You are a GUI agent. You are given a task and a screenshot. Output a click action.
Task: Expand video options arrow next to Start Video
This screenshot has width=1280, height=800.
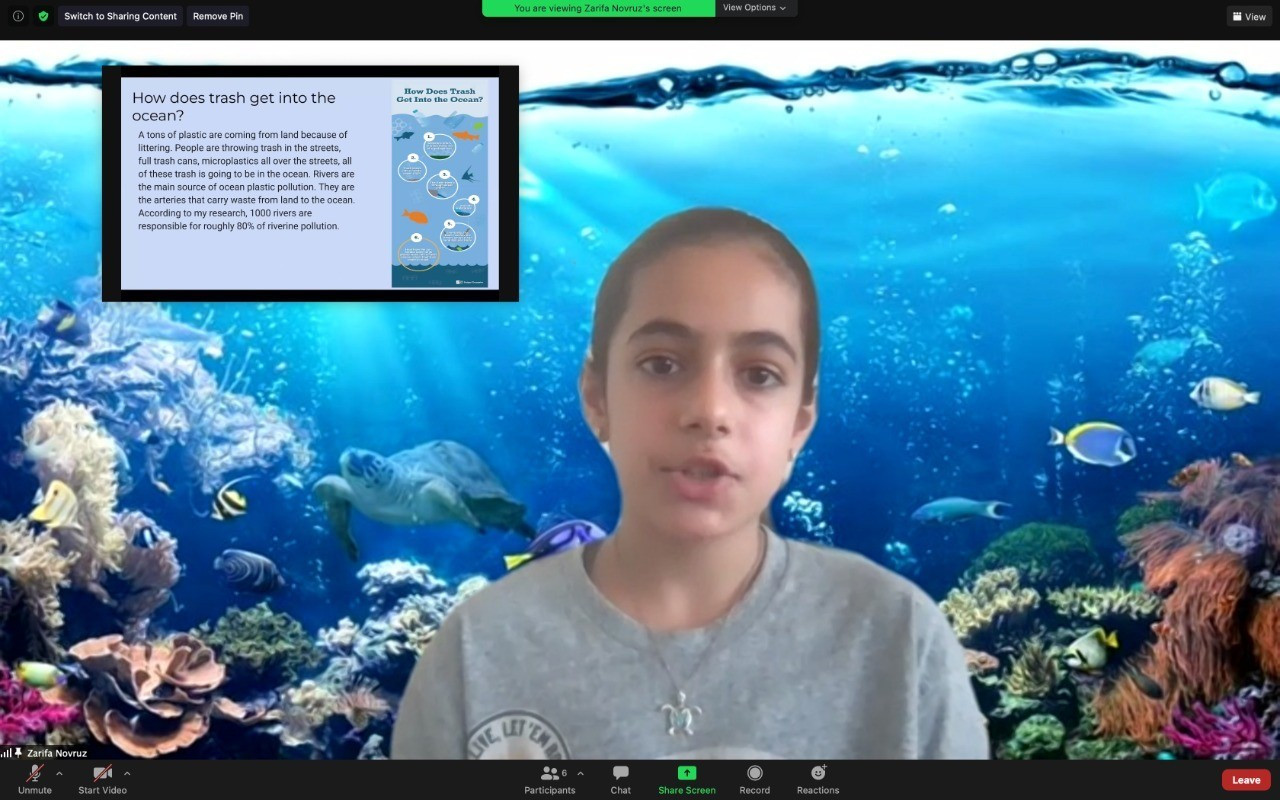127,773
